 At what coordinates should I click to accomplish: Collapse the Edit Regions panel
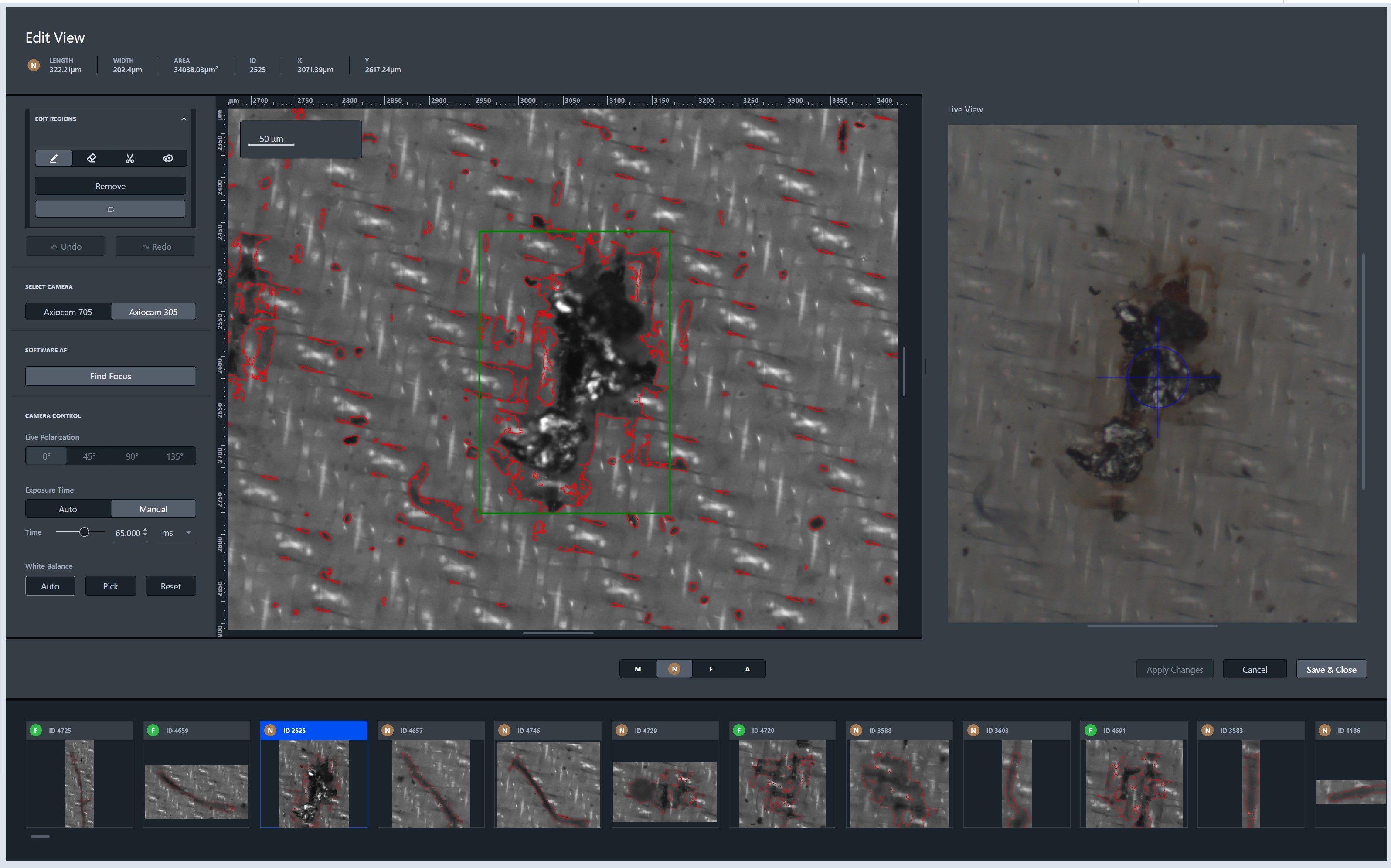184,119
